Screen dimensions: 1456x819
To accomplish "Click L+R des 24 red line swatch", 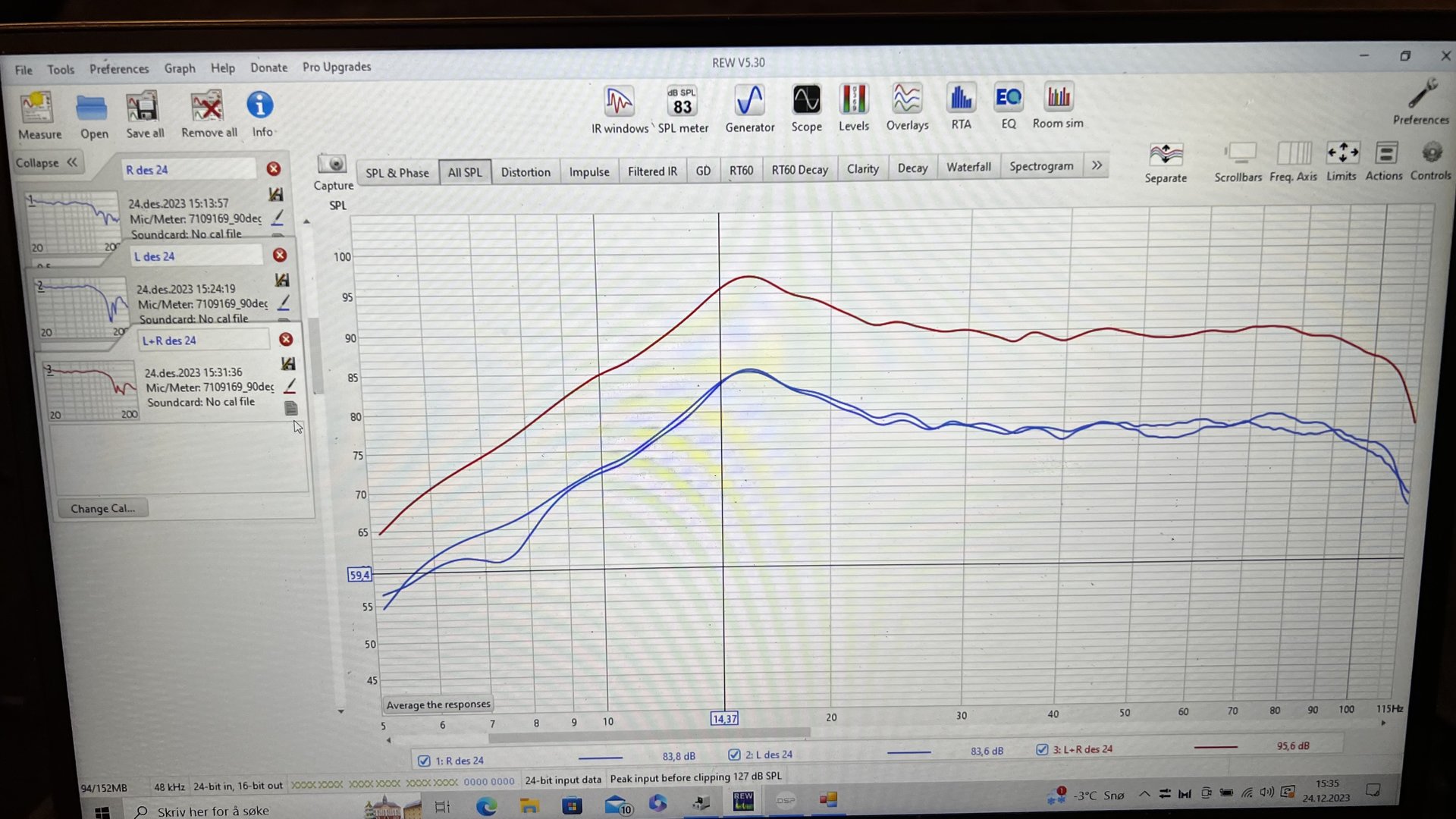I will point(1215,747).
